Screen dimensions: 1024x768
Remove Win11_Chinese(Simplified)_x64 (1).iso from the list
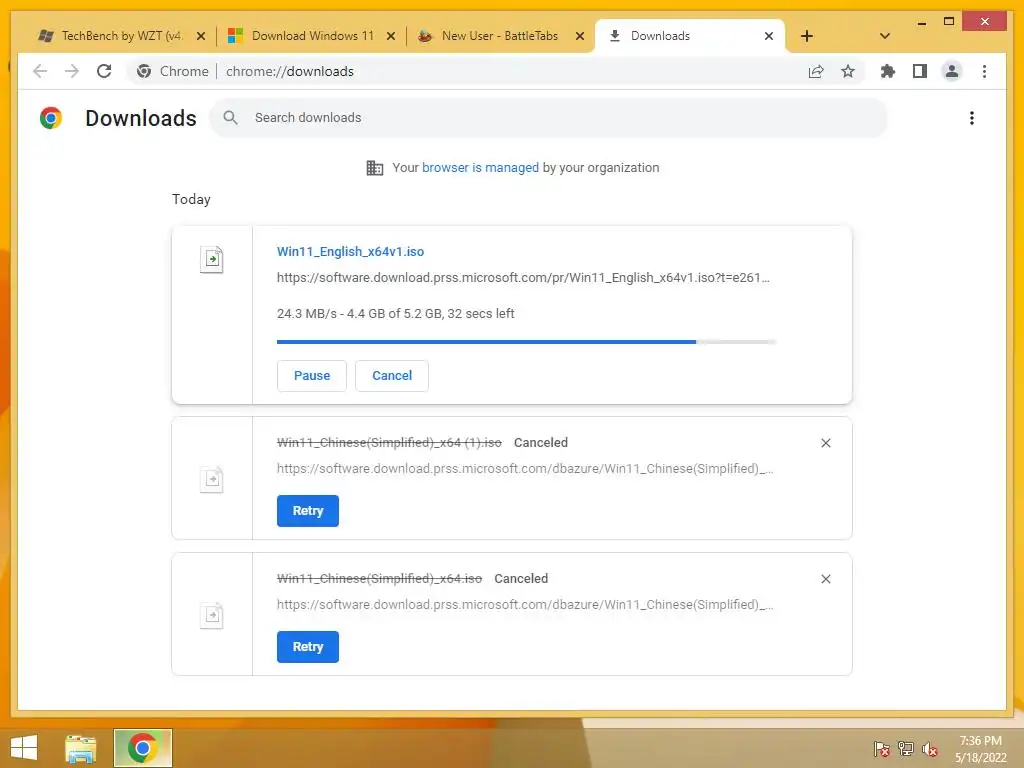825,443
